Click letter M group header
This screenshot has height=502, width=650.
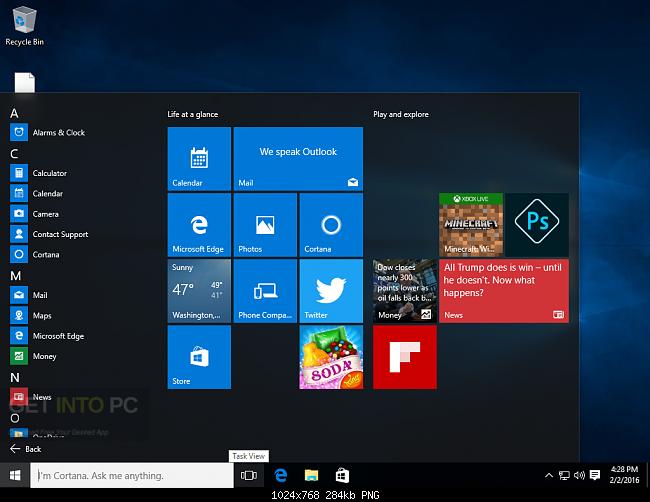[15, 276]
